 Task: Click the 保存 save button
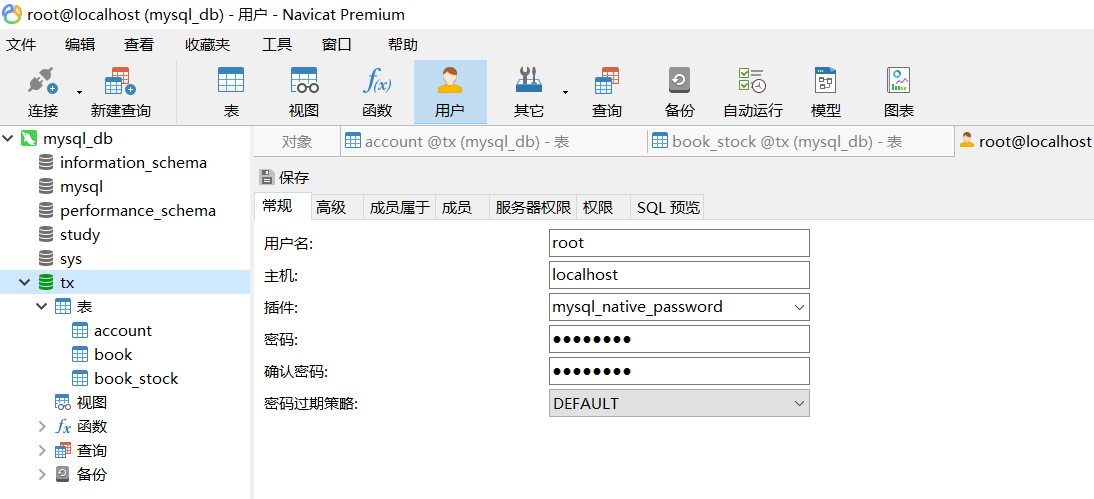284,177
